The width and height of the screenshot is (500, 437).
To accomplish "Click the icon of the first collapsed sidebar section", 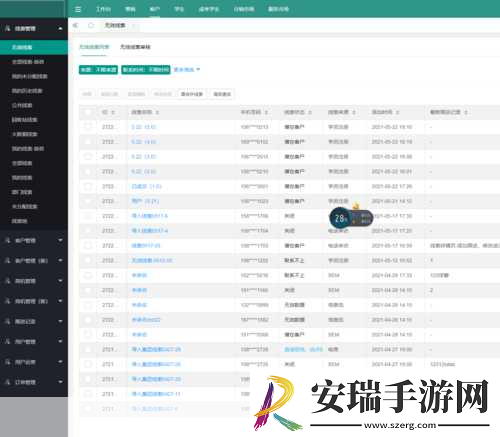I will 7,240.
